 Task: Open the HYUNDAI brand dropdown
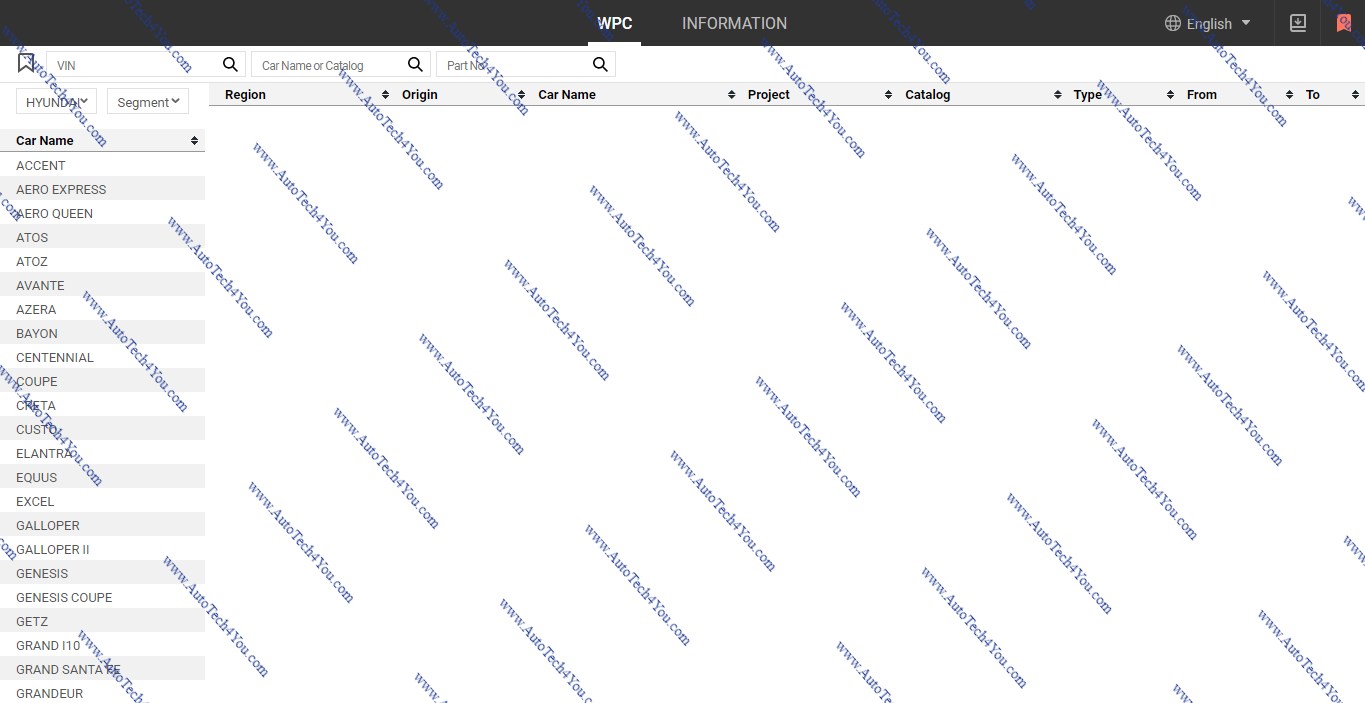click(57, 102)
